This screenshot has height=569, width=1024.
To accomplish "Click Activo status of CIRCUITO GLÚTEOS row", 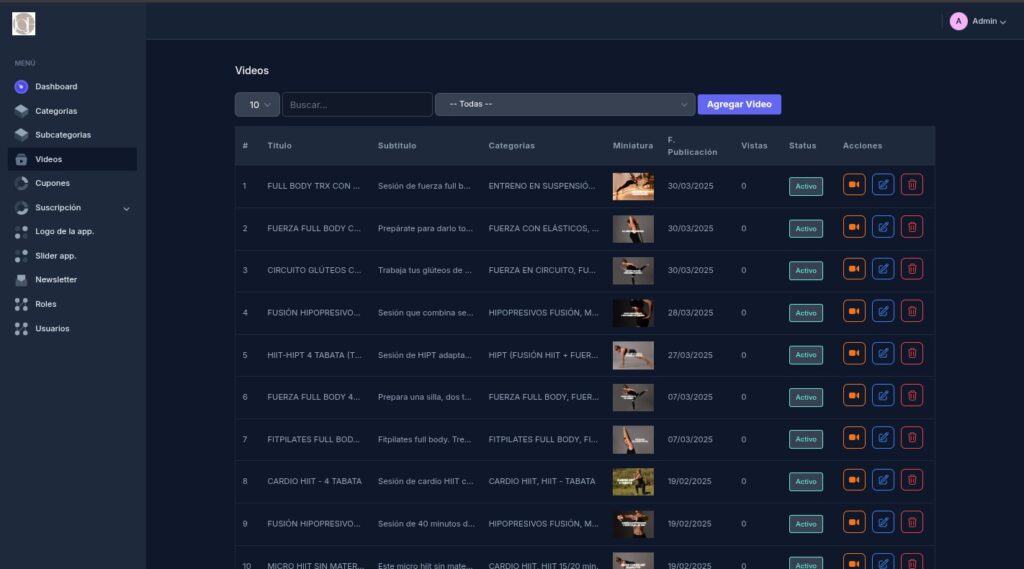I will click(805, 270).
